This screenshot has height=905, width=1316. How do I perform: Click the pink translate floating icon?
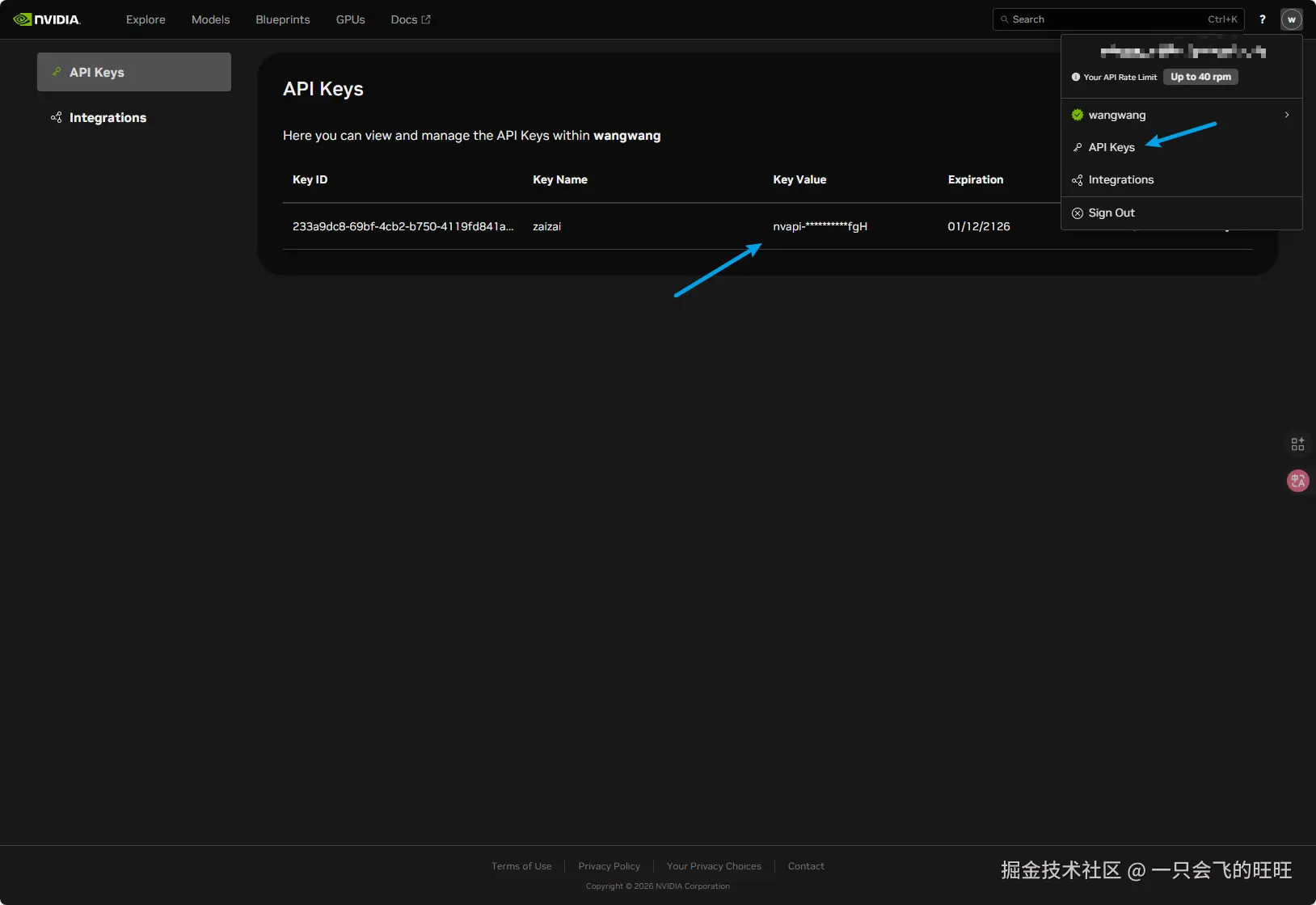point(1297,481)
